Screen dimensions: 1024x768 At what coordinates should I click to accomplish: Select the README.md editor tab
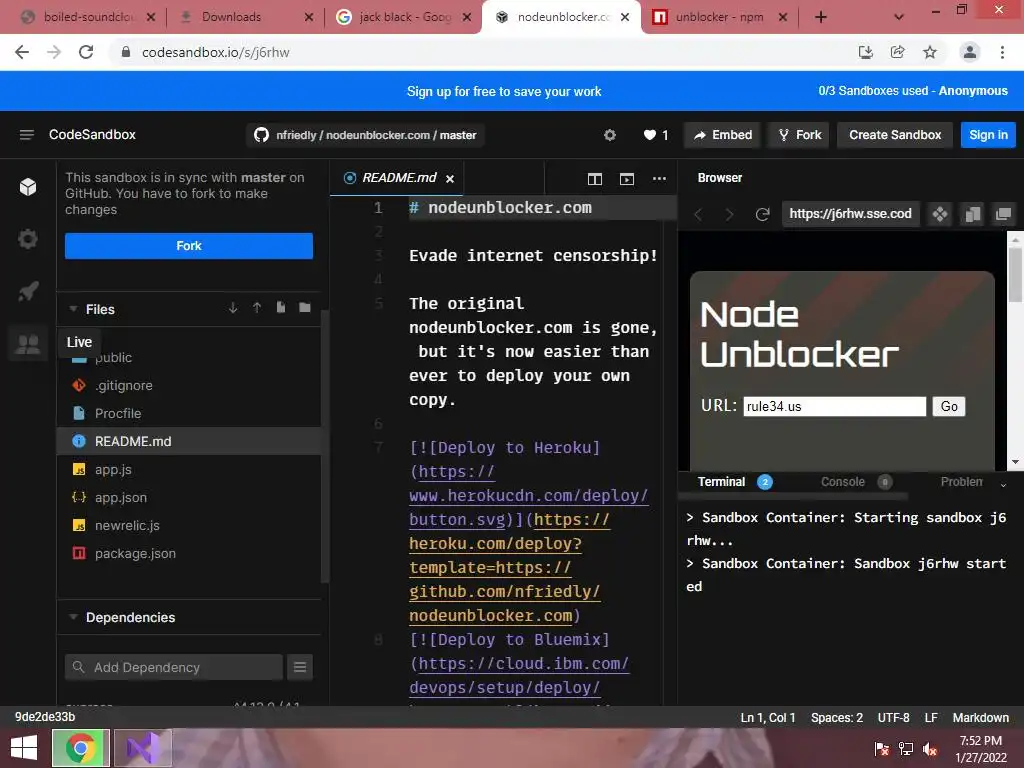tap(398, 178)
